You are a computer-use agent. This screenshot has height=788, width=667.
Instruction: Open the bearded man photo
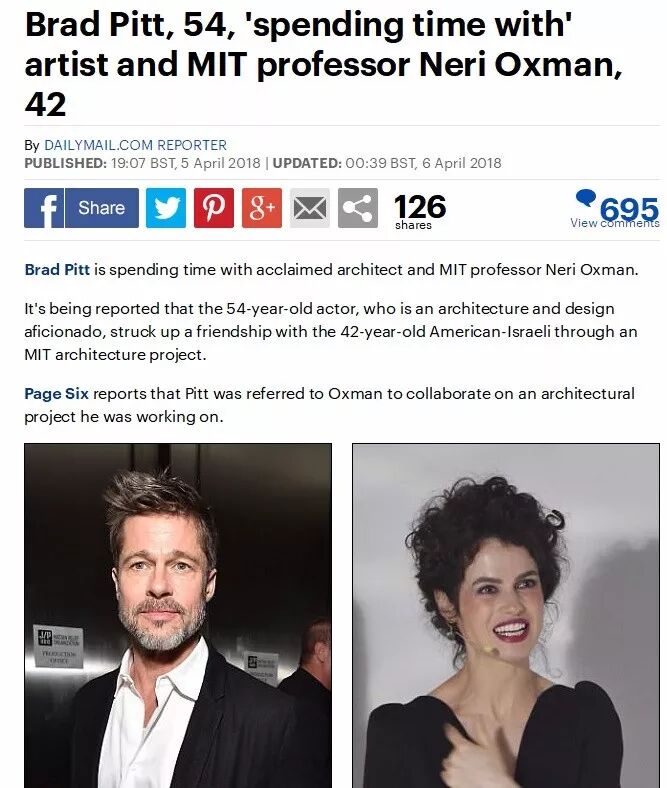178,616
